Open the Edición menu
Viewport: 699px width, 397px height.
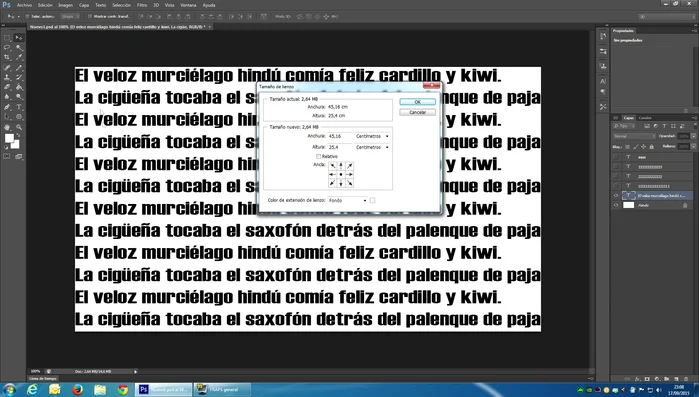pyautogui.click(x=45, y=5)
